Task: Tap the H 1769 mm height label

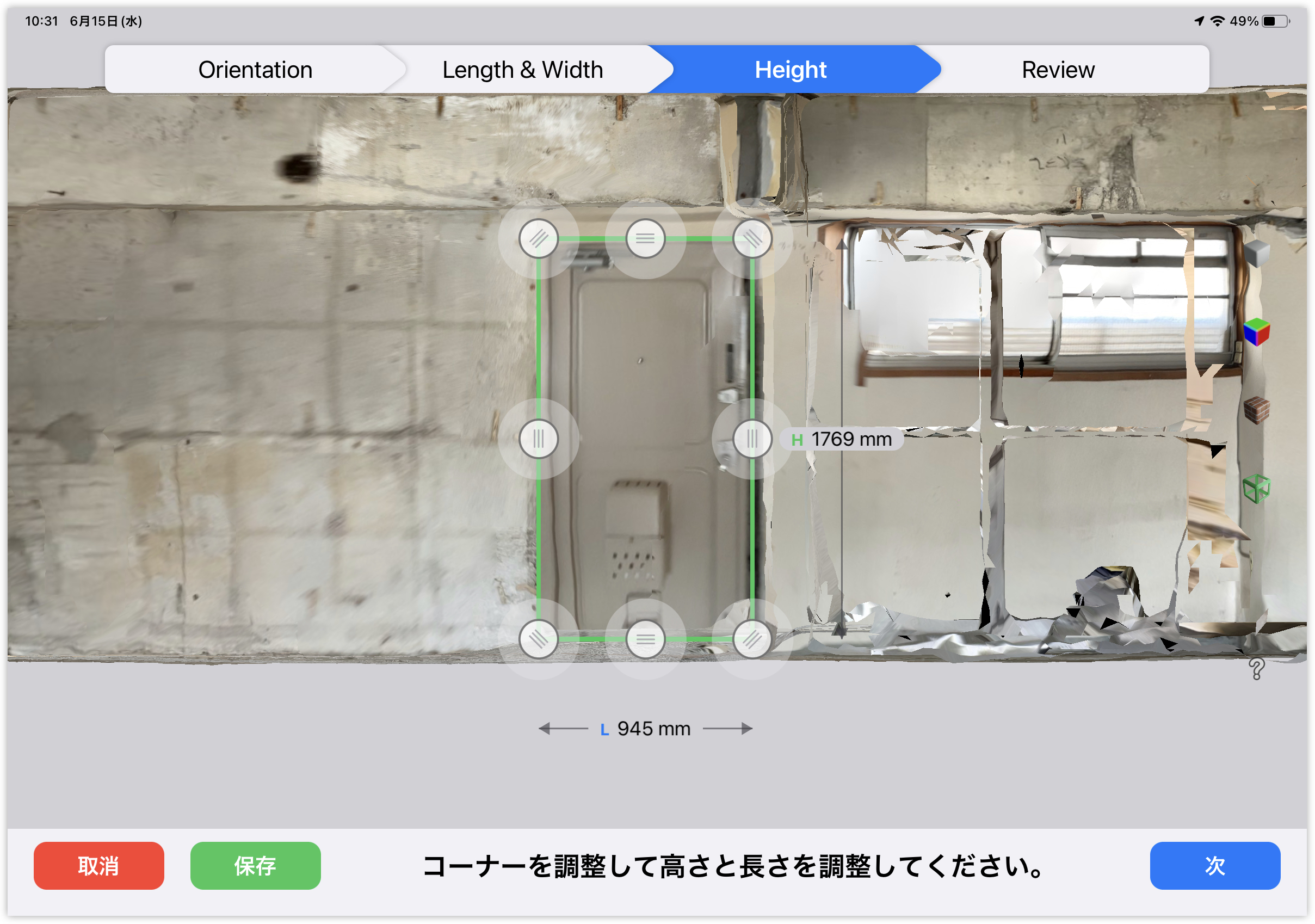Action: [842, 439]
